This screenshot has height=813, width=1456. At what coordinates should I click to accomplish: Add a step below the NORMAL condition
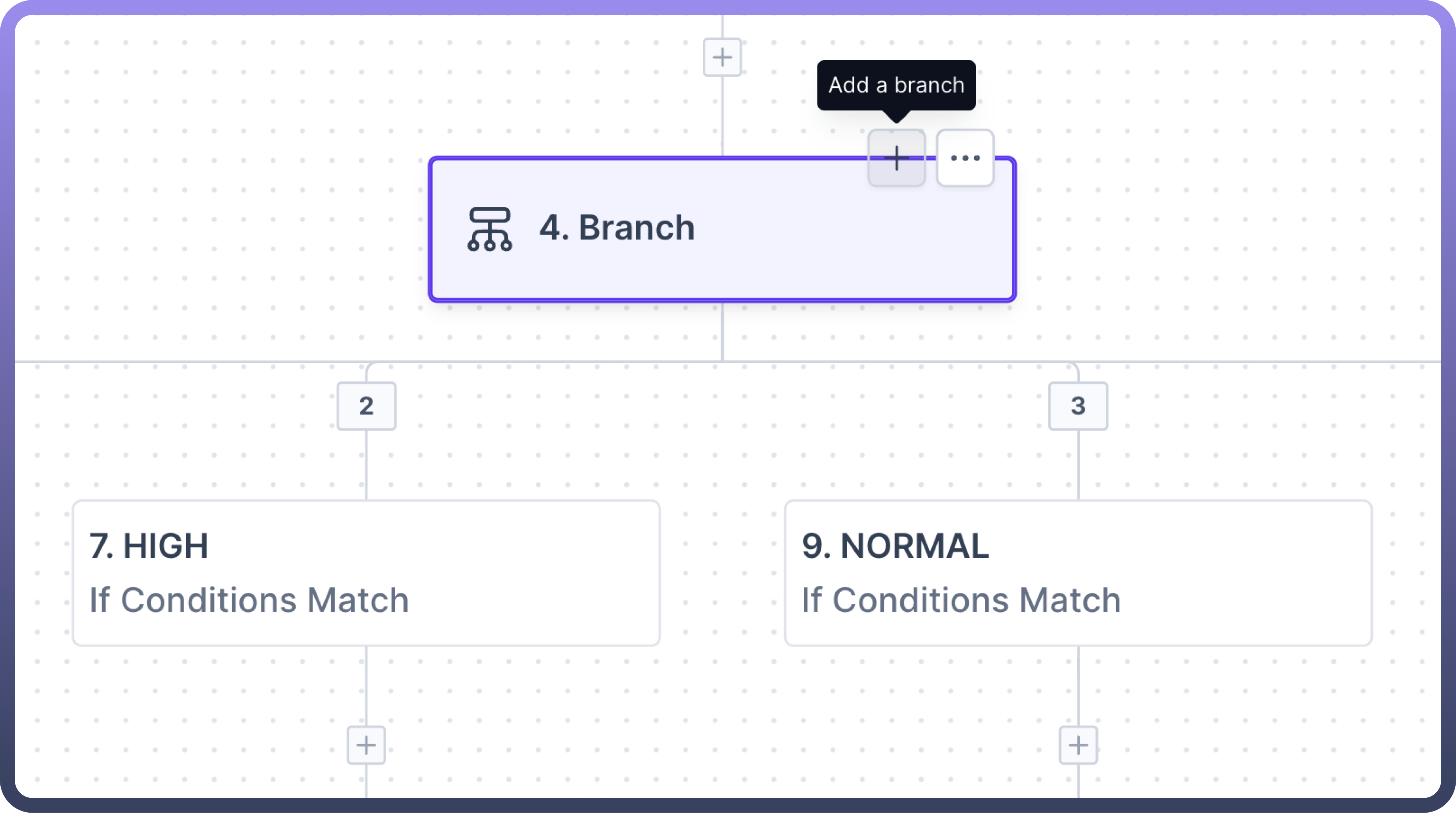point(1078,745)
